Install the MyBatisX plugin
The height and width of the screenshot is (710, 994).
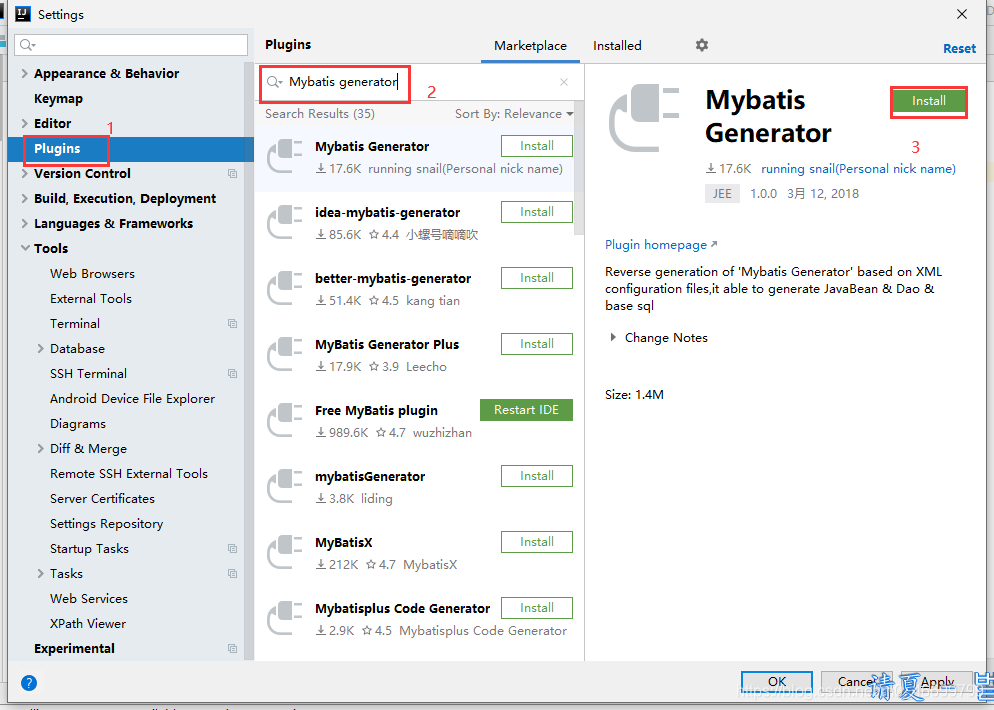pos(536,541)
